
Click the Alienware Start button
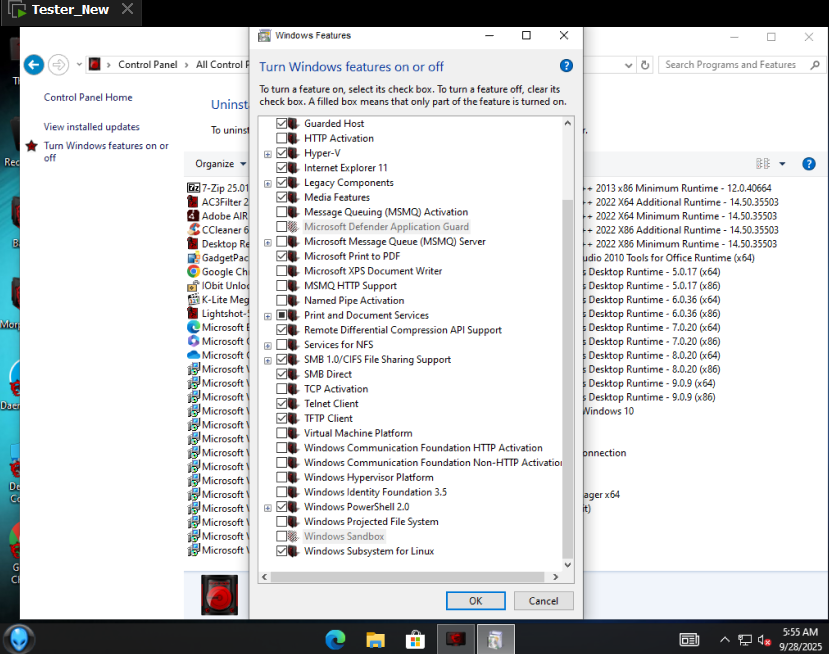[x=20, y=639]
